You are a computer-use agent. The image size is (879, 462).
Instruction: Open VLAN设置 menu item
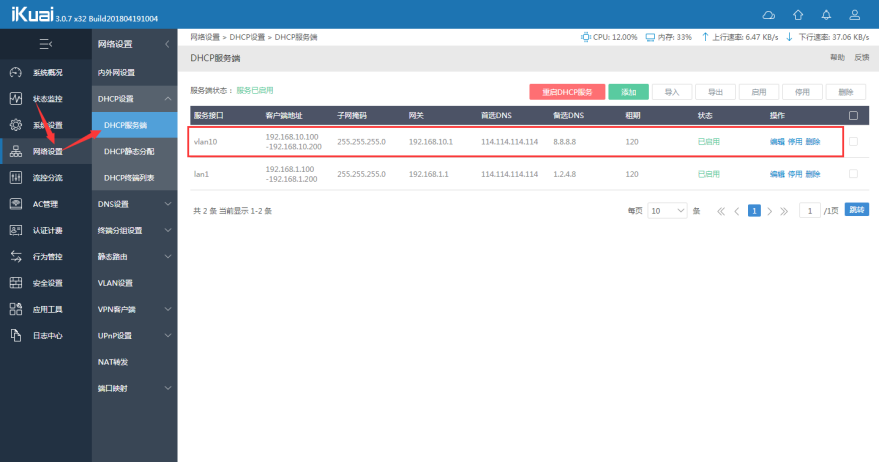tap(135, 283)
